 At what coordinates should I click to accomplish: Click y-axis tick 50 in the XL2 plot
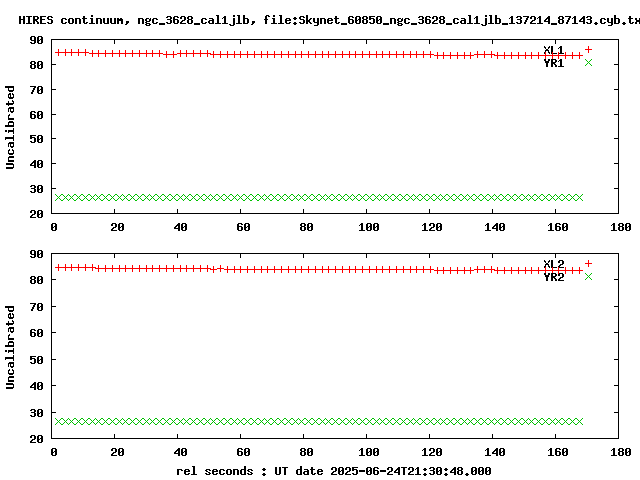click(x=36, y=360)
